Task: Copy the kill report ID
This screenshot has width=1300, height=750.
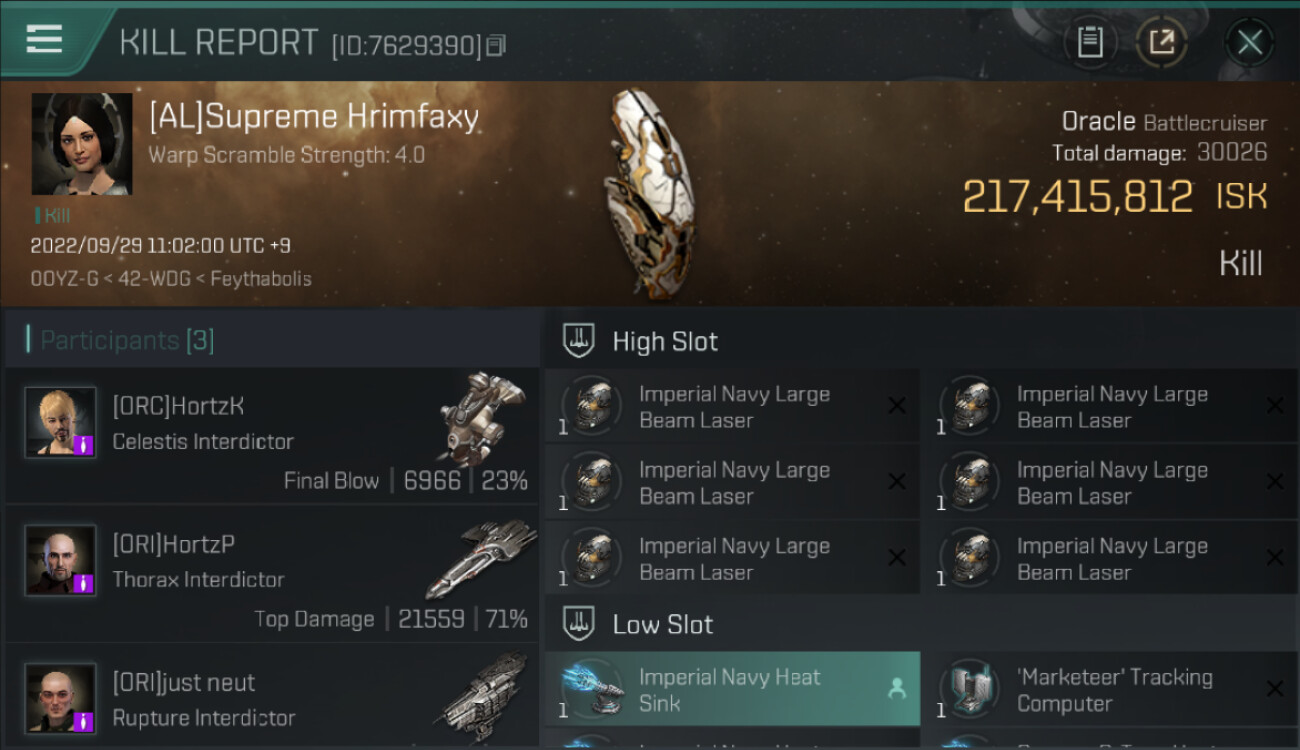Action: pyautogui.click(x=497, y=45)
